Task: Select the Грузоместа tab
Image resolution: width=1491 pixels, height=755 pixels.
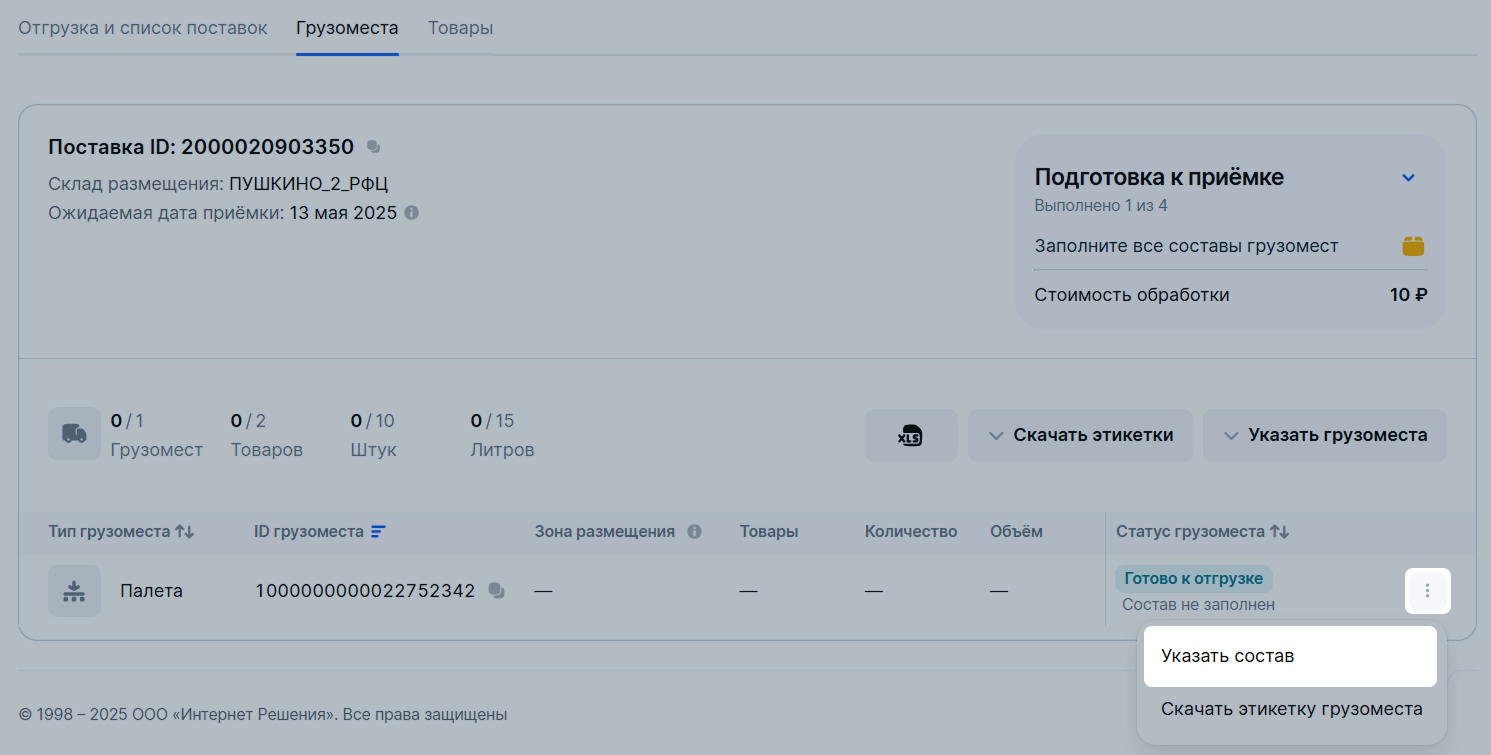Action: coord(347,28)
